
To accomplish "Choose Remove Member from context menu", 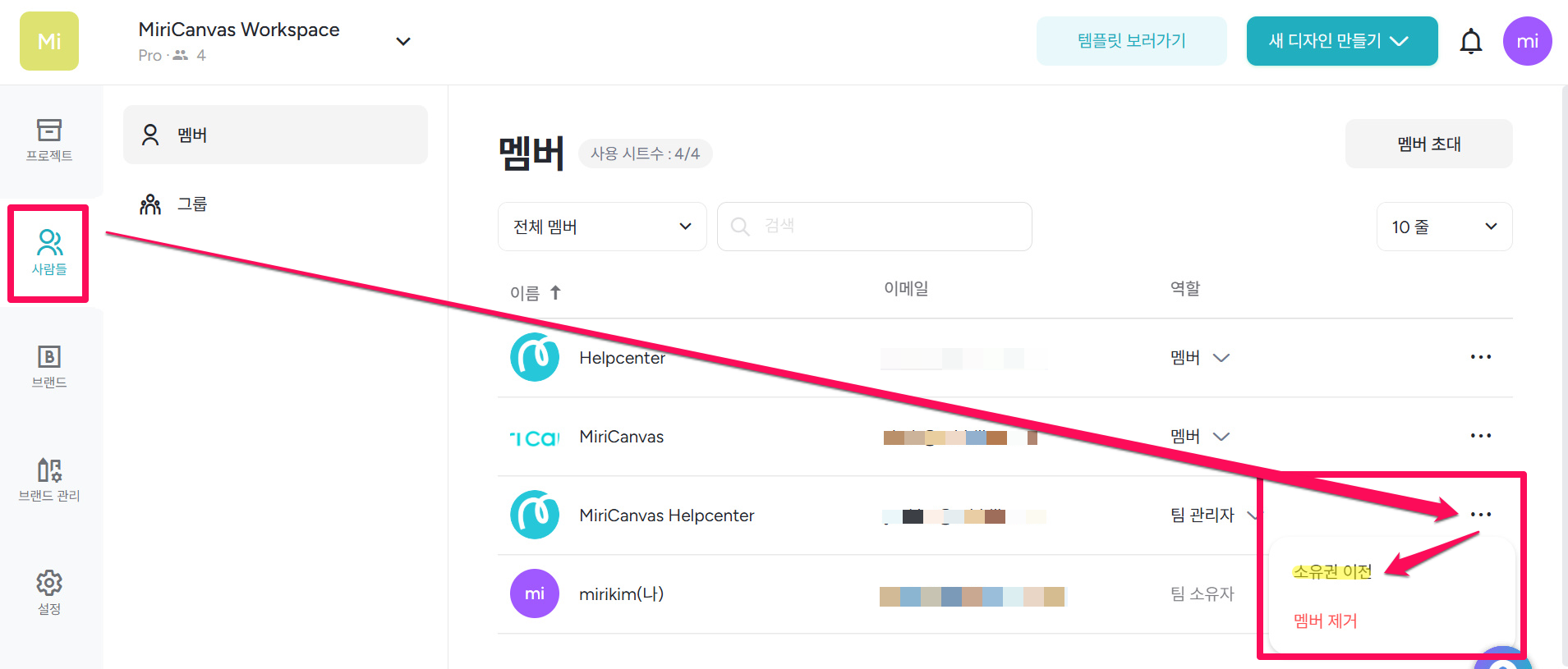I will click(x=1325, y=621).
